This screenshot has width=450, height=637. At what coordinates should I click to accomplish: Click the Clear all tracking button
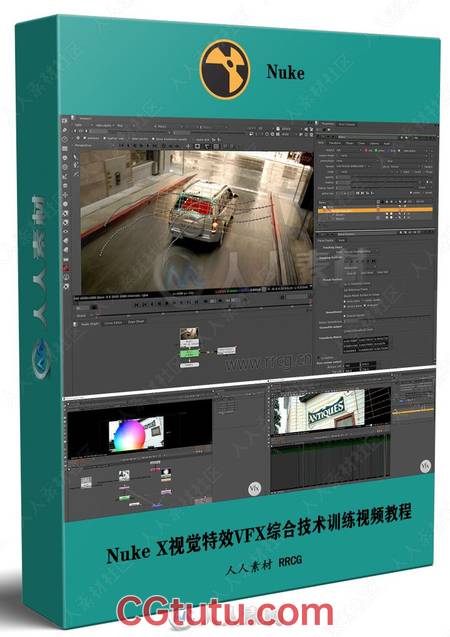point(352,273)
